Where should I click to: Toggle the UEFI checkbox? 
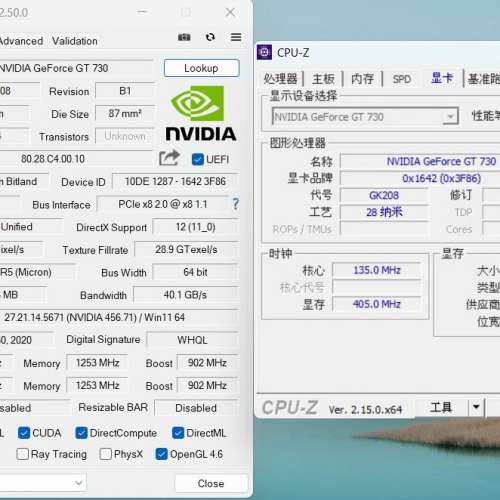point(198,160)
